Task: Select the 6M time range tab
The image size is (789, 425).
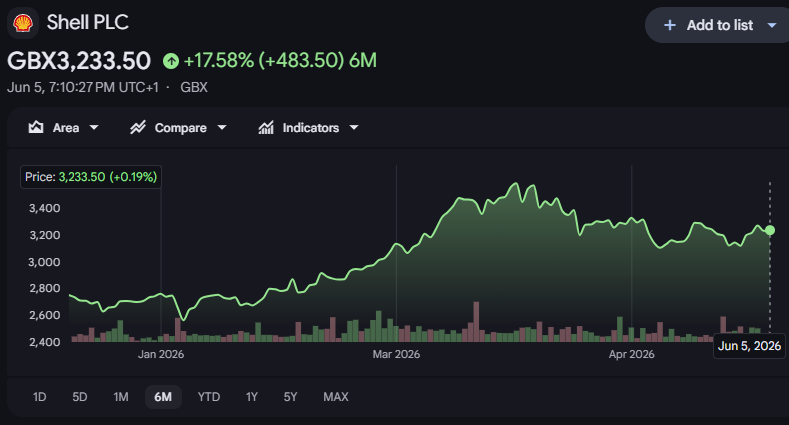Action: [163, 397]
